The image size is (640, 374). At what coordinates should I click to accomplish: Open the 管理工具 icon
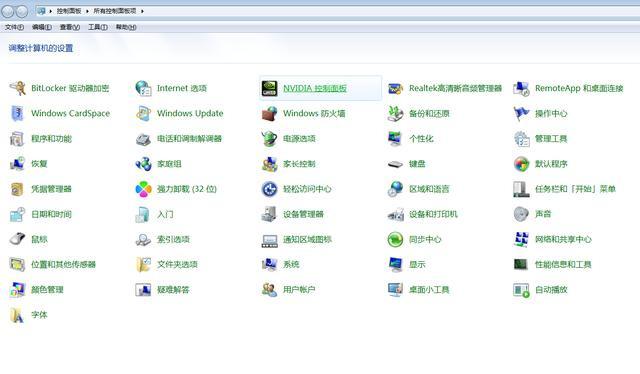click(521, 139)
